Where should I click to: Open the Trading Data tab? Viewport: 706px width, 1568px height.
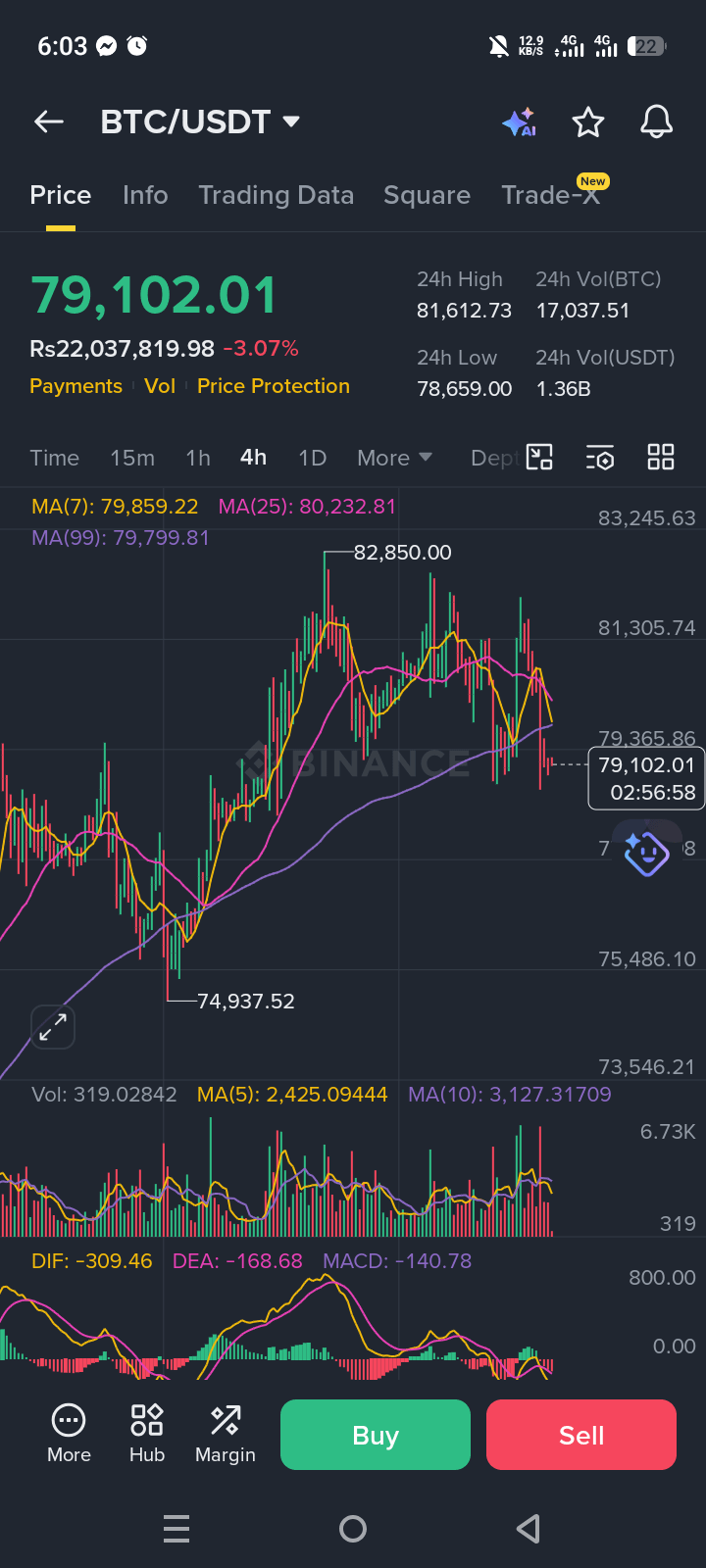[x=276, y=195]
